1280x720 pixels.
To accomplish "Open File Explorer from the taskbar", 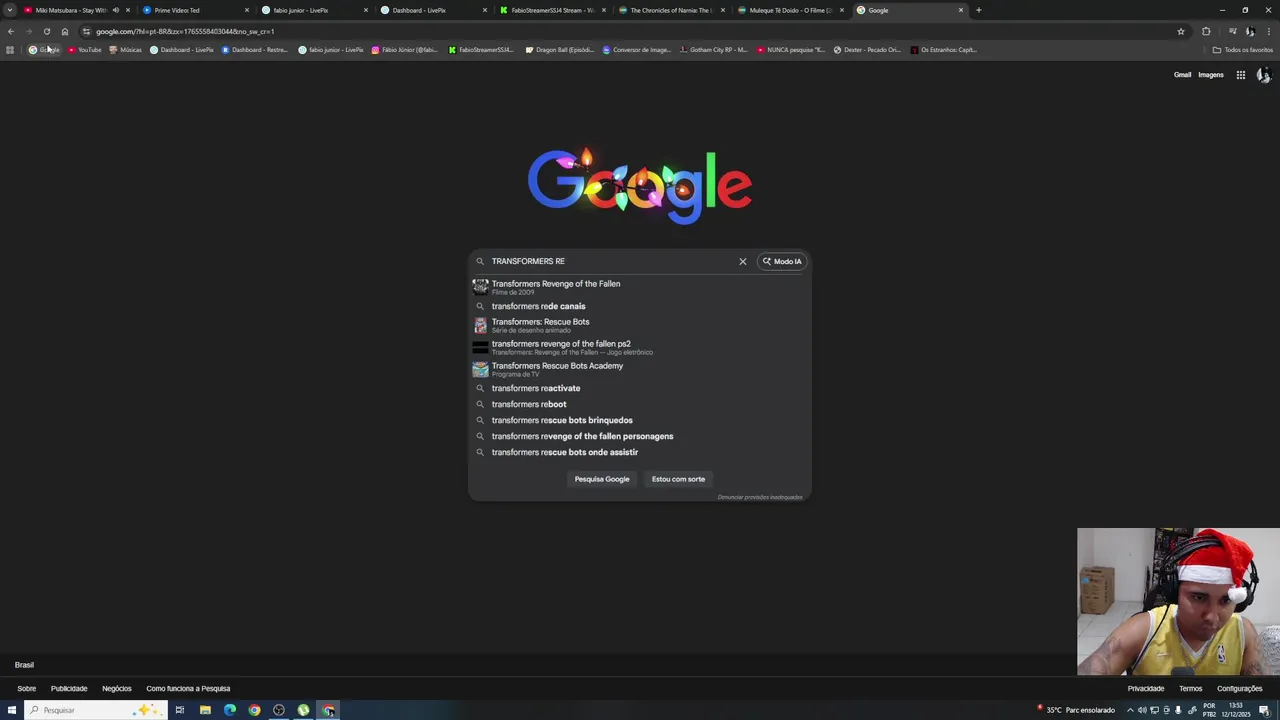I will point(205,710).
